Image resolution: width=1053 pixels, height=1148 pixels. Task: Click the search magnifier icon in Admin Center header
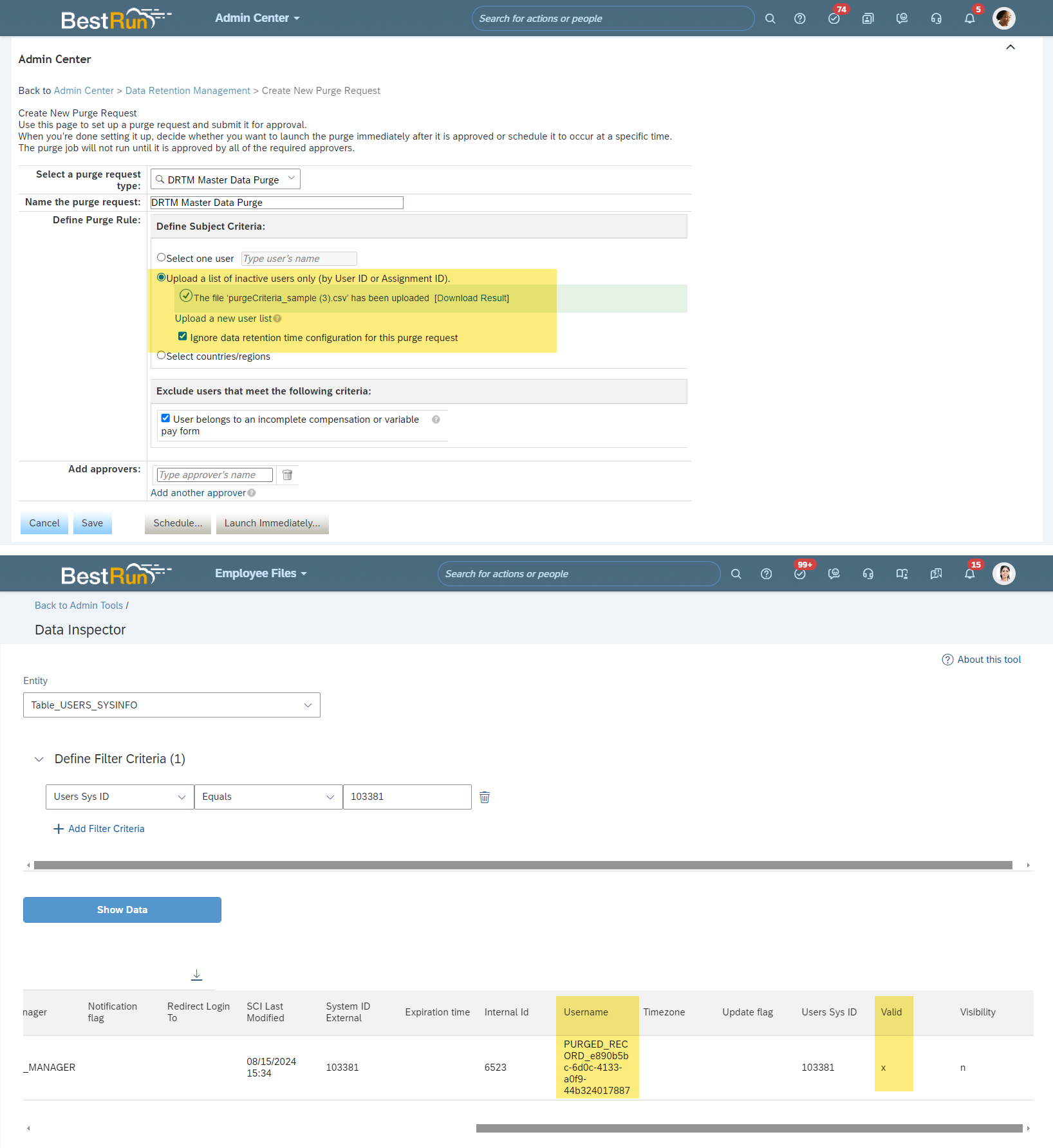[x=770, y=19]
